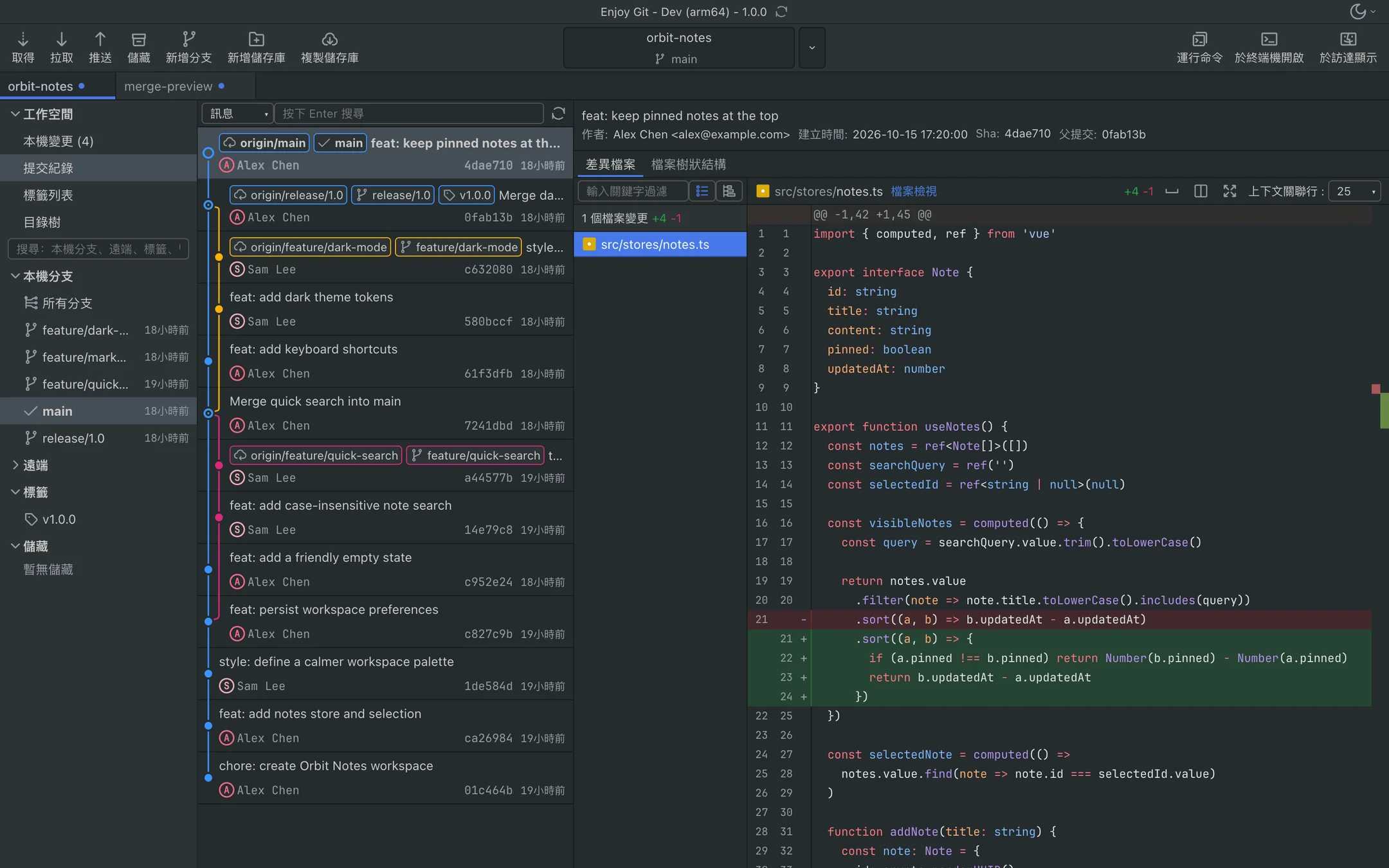Click the 拉取 (Pull) toolbar icon
Screen dimensions: 1389x868
point(61,40)
